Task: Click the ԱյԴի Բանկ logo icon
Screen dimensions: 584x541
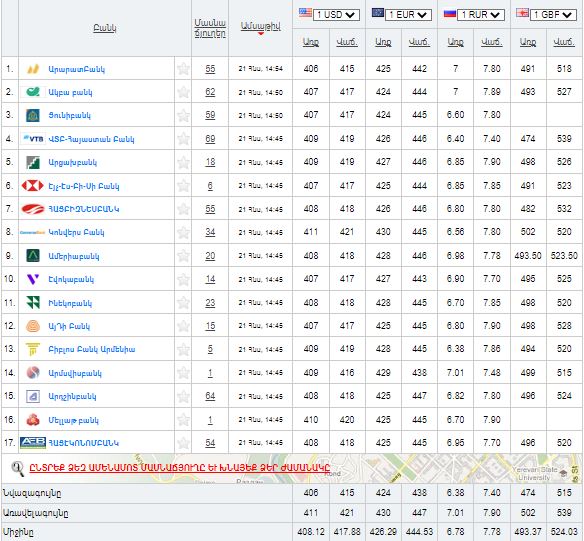Action: coord(33,326)
